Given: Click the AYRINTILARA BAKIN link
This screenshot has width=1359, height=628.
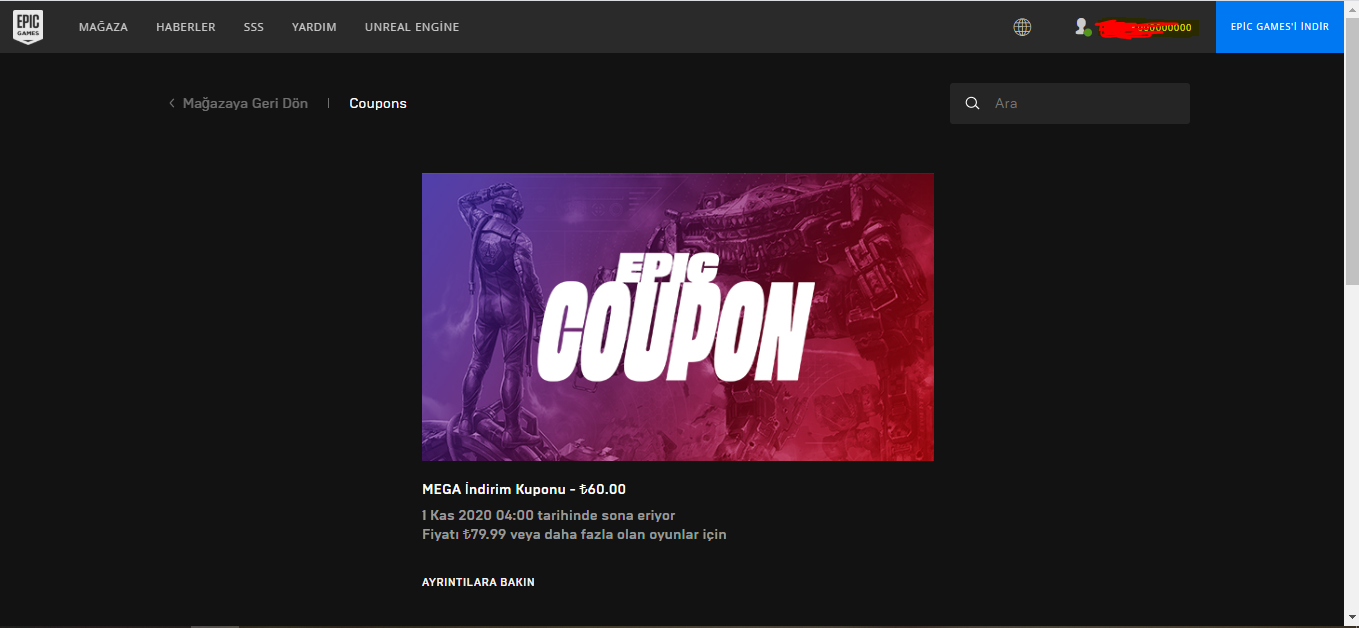Looking at the screenshot, I should pyautogui.click(x=478, y=582).
